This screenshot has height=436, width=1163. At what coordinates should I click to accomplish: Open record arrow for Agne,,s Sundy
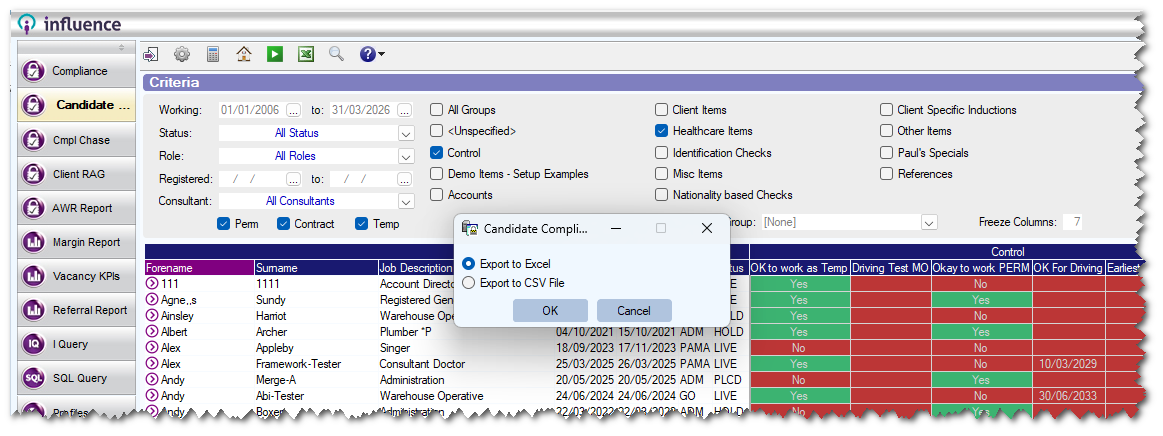click(152, 300)
